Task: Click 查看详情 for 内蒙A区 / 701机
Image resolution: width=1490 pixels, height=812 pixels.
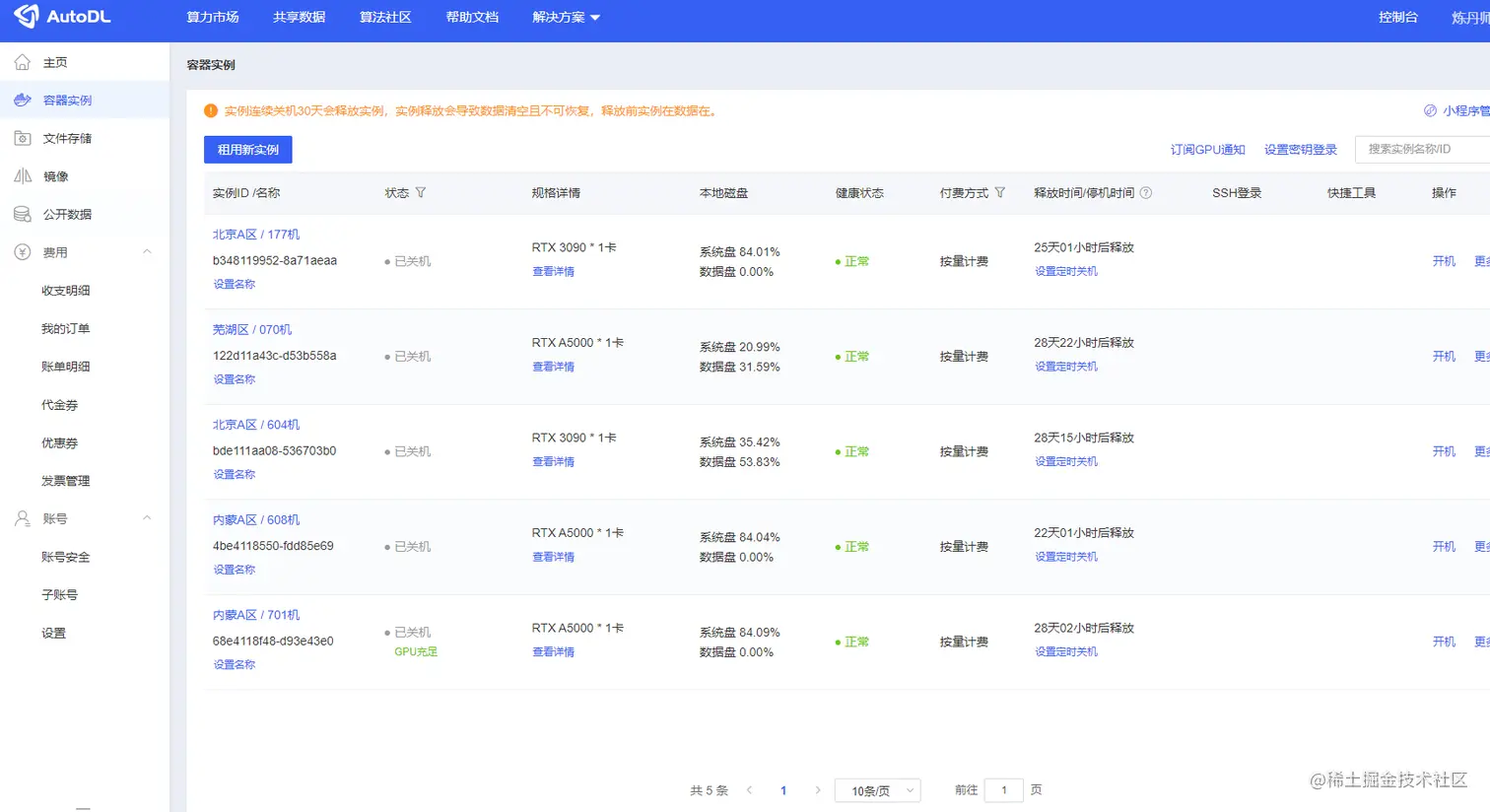Action: [x=554, y=651]
